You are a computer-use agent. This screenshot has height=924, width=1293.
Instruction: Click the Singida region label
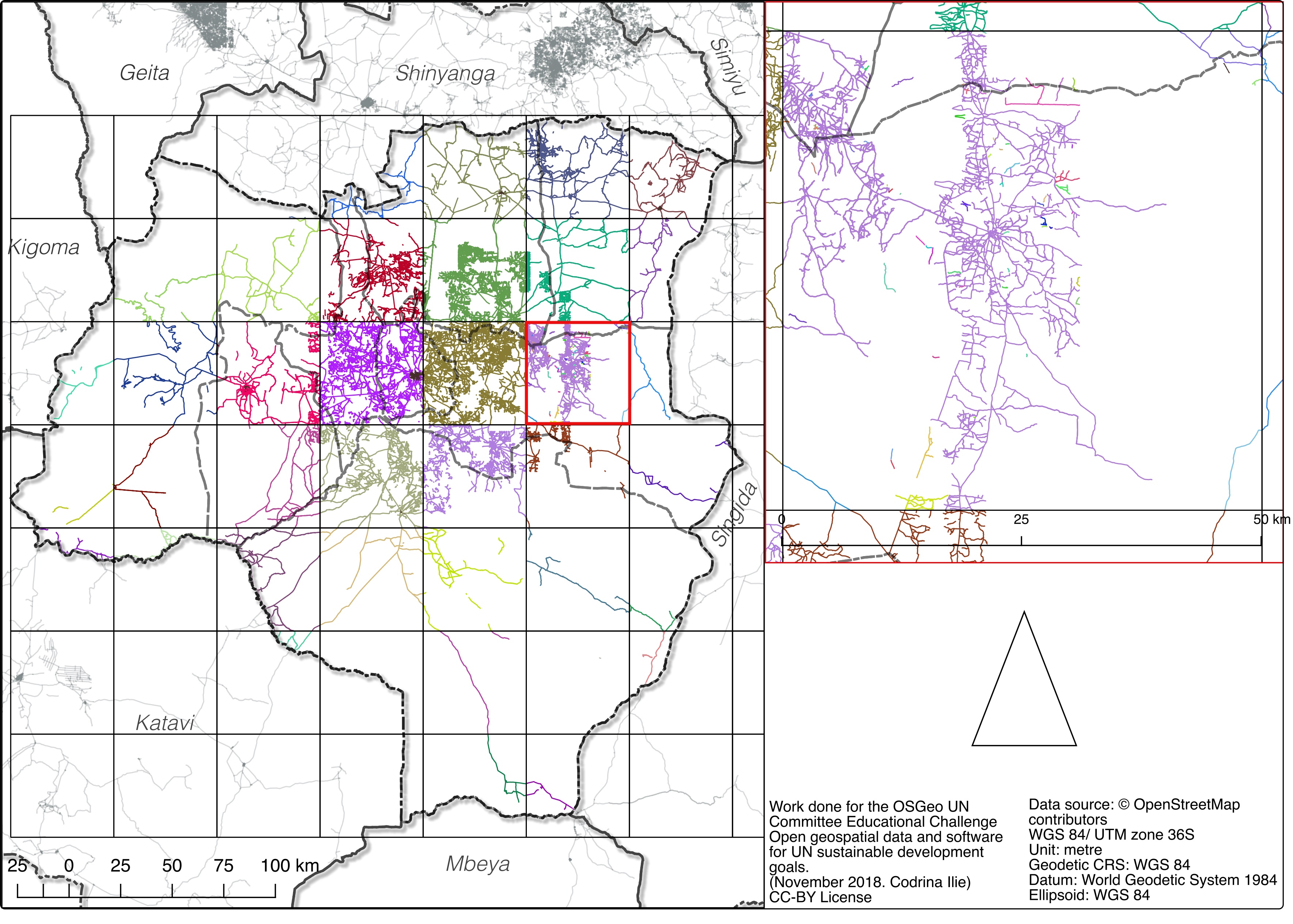(735, 514)
